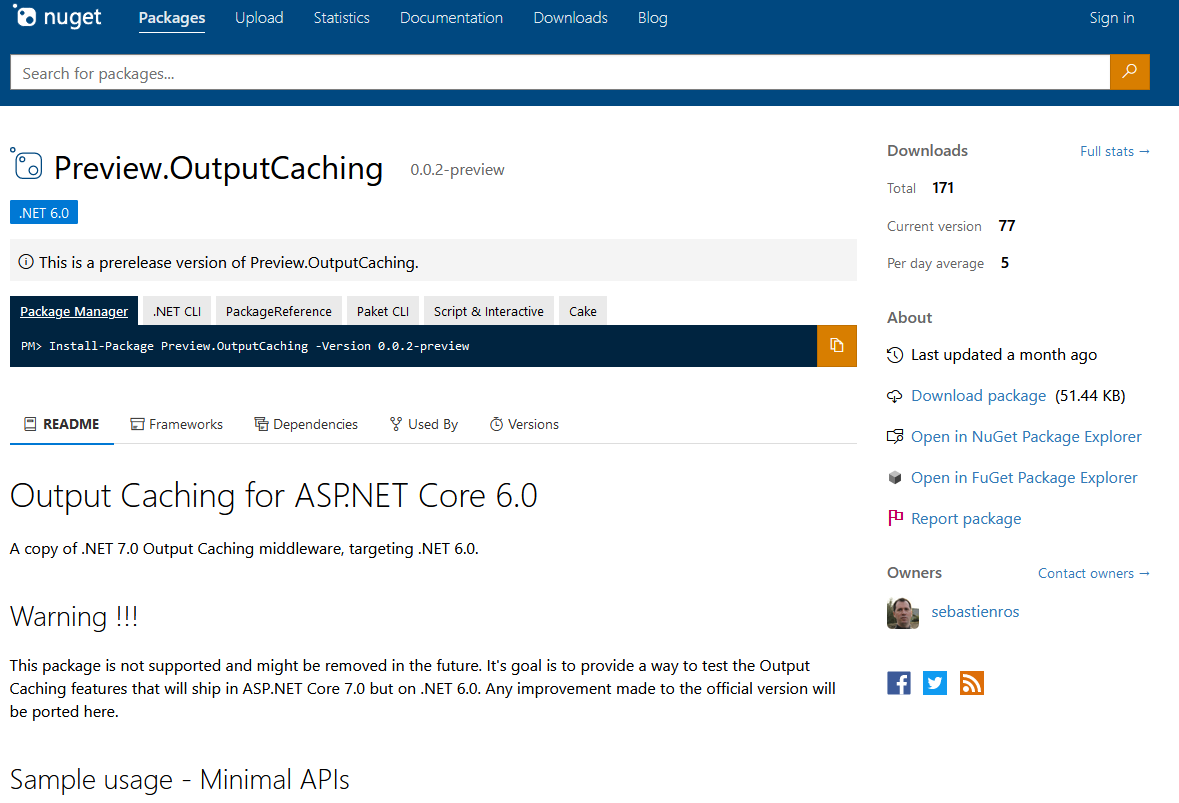Switch to the PackageReference tab

[278, 311]
